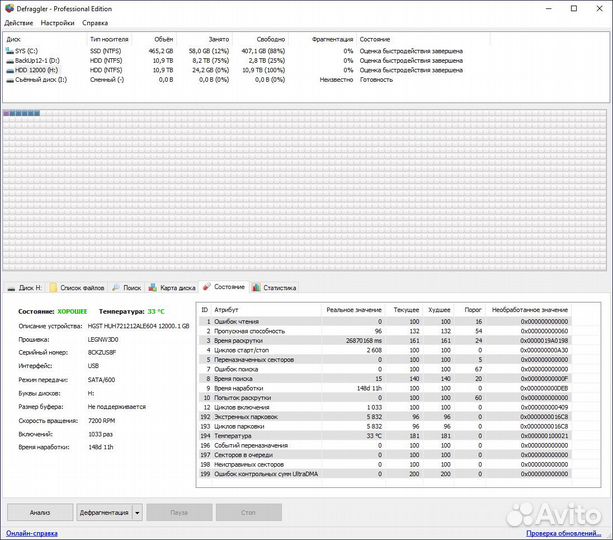Image resolution: width=613 pixels, height=540 pixels.
Task: Select the Экстренных парковок attribute row
Action: (x=385, y=417)
